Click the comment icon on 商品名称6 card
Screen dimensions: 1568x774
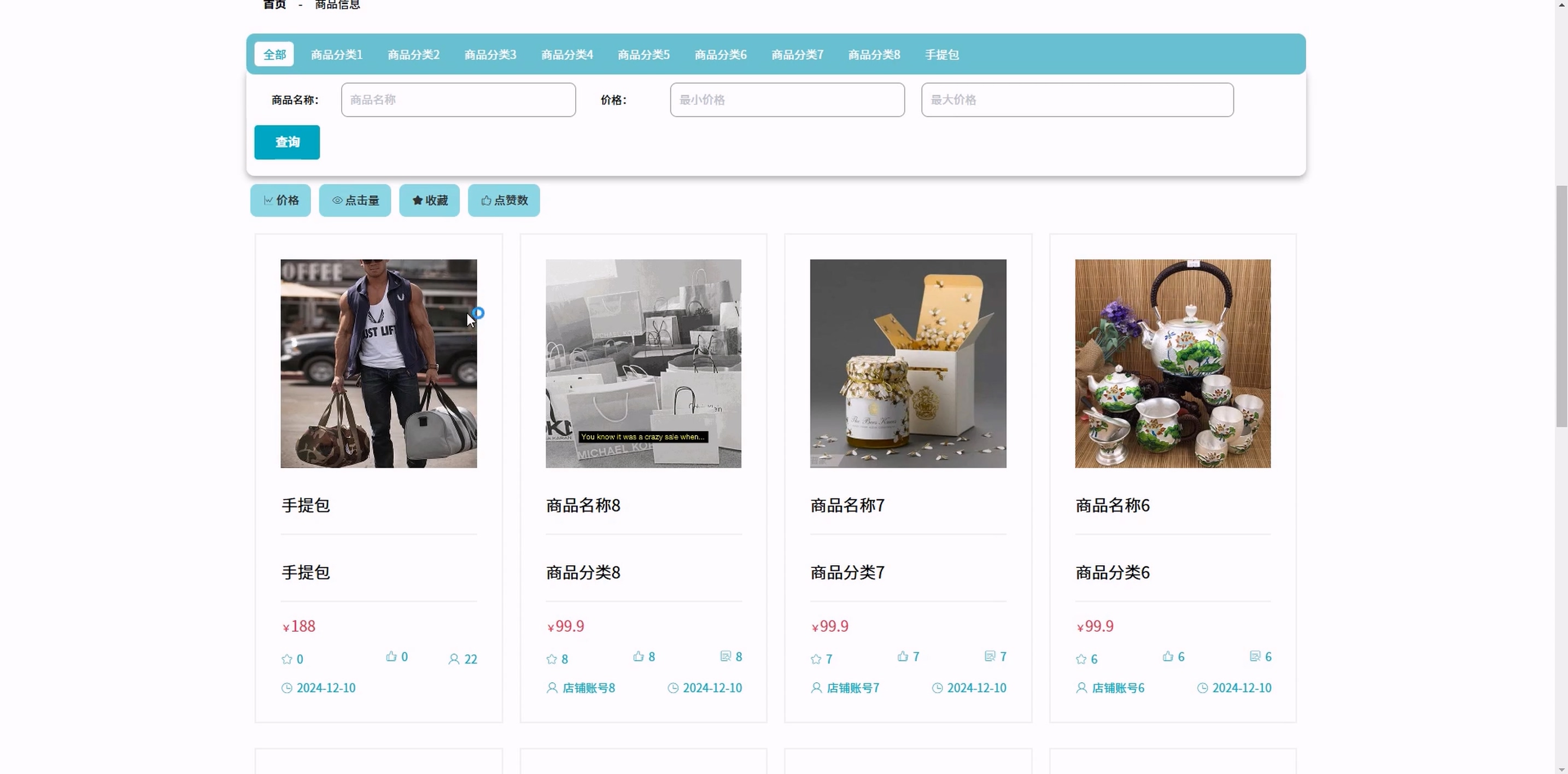pos(1255,656)
